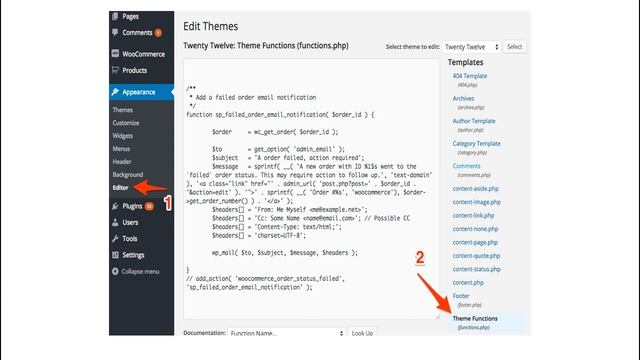The image size is (640, 360).
Task: Open the Archives template file
Action: (x=463, y=98)
